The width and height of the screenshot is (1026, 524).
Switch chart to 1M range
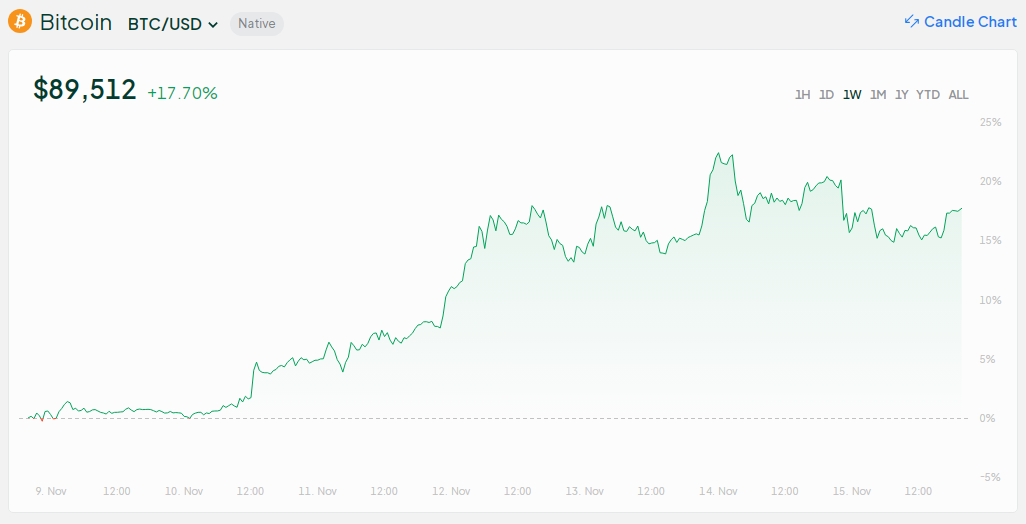[x=878, y=95]
